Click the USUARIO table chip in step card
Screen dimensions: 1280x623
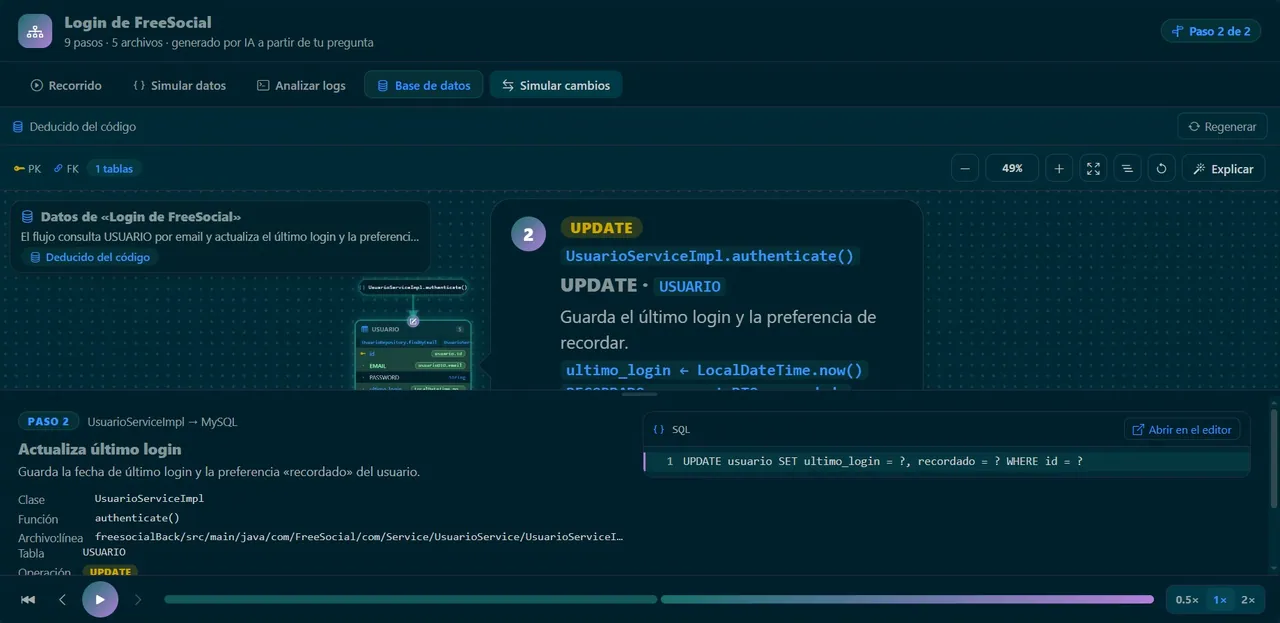point(690,286)
